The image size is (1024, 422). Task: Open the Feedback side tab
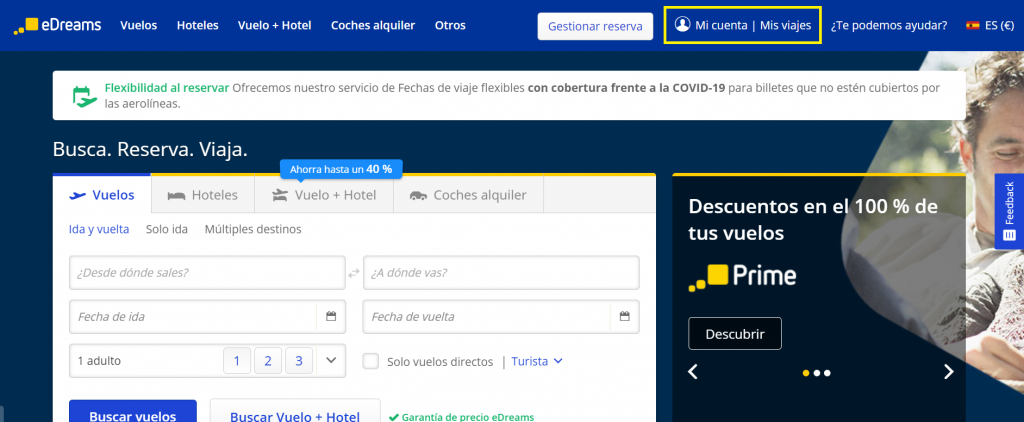(x=1009, y=210)
